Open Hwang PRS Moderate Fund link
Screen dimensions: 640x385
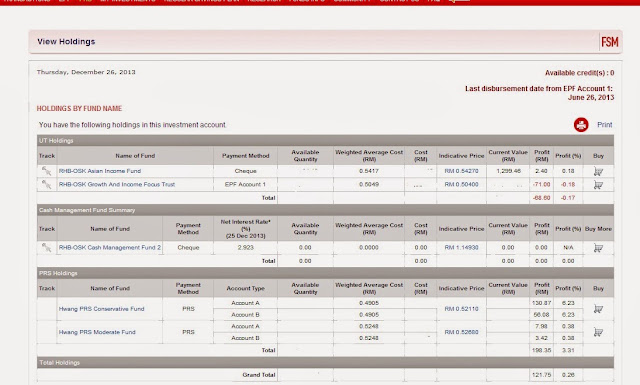point(97,332)
